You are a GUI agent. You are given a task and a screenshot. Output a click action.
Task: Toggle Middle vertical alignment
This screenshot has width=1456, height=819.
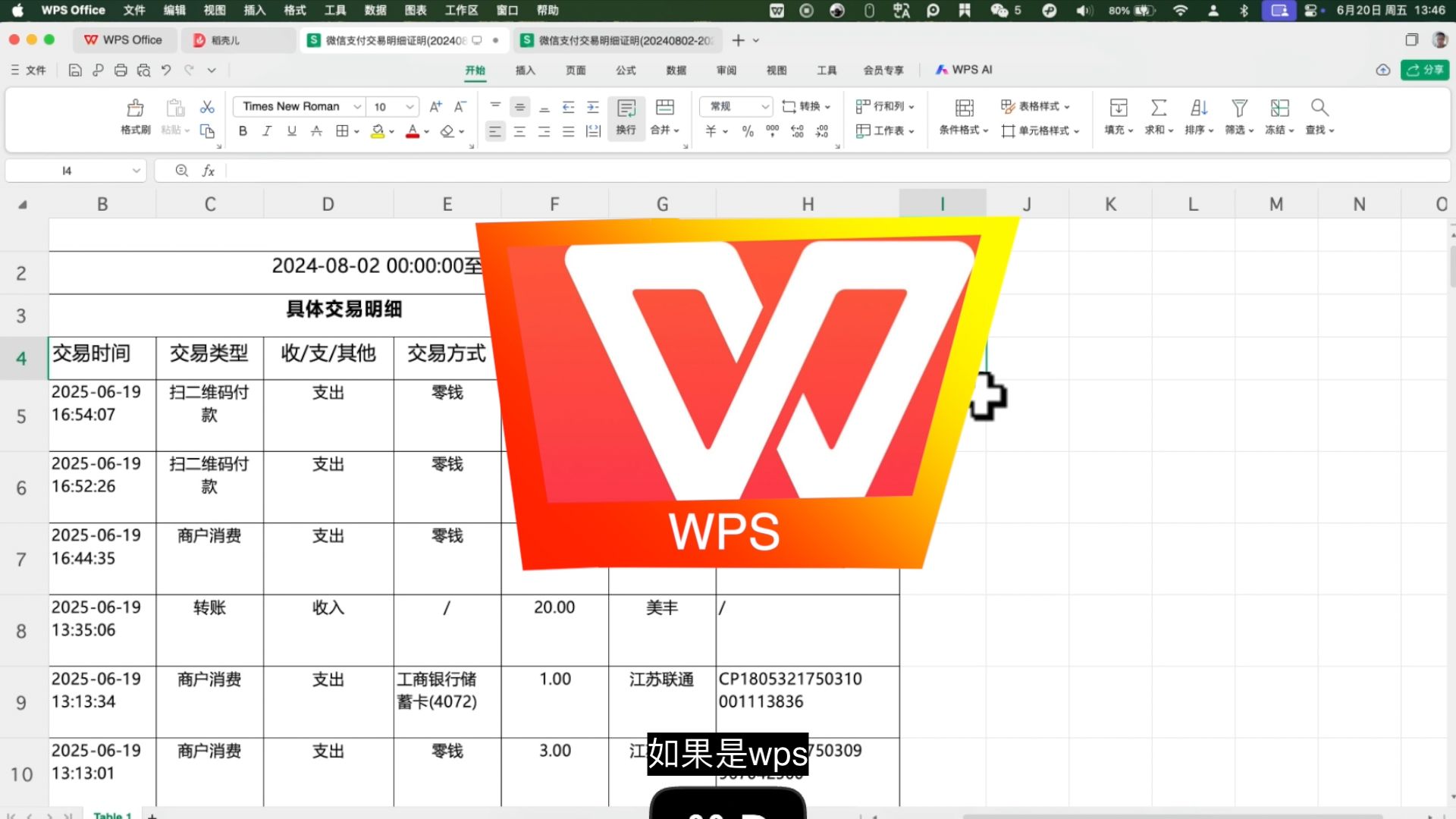coord(519,107)
